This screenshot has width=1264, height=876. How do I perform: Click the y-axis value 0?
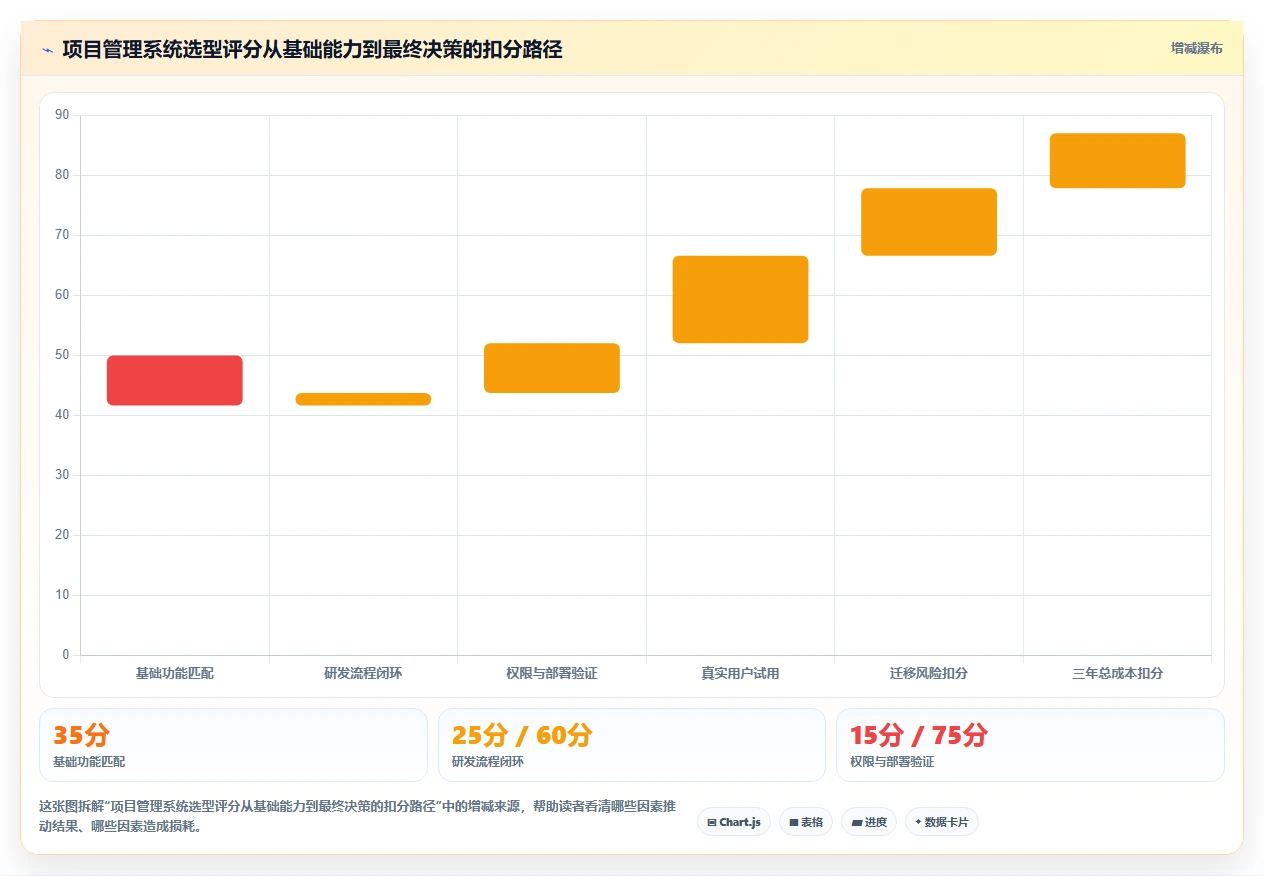coord(66,655)
